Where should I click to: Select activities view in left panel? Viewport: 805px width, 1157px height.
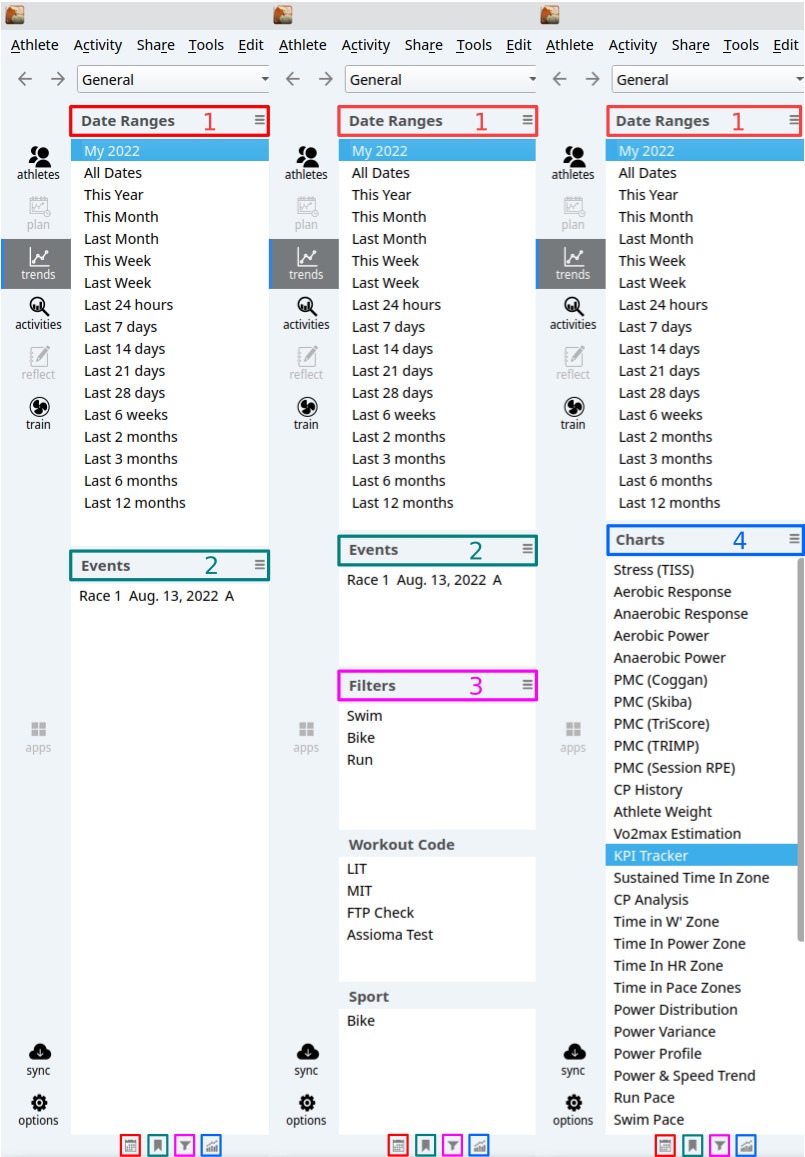click(38, 314)
